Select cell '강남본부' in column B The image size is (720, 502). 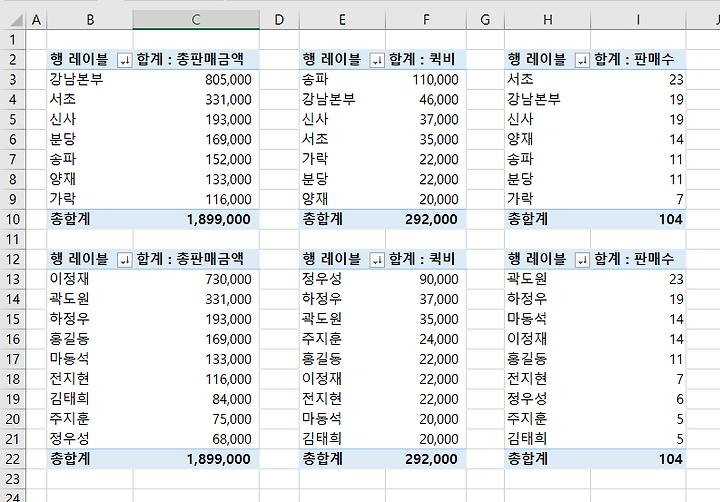coord(90,79)
